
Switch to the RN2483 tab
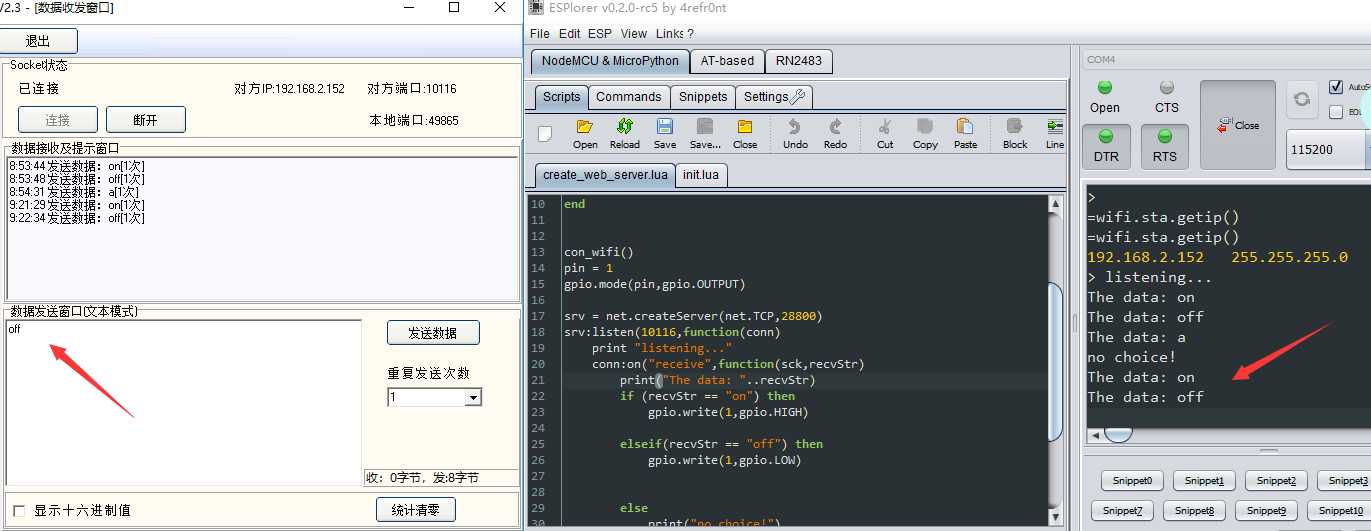[799, 61]
